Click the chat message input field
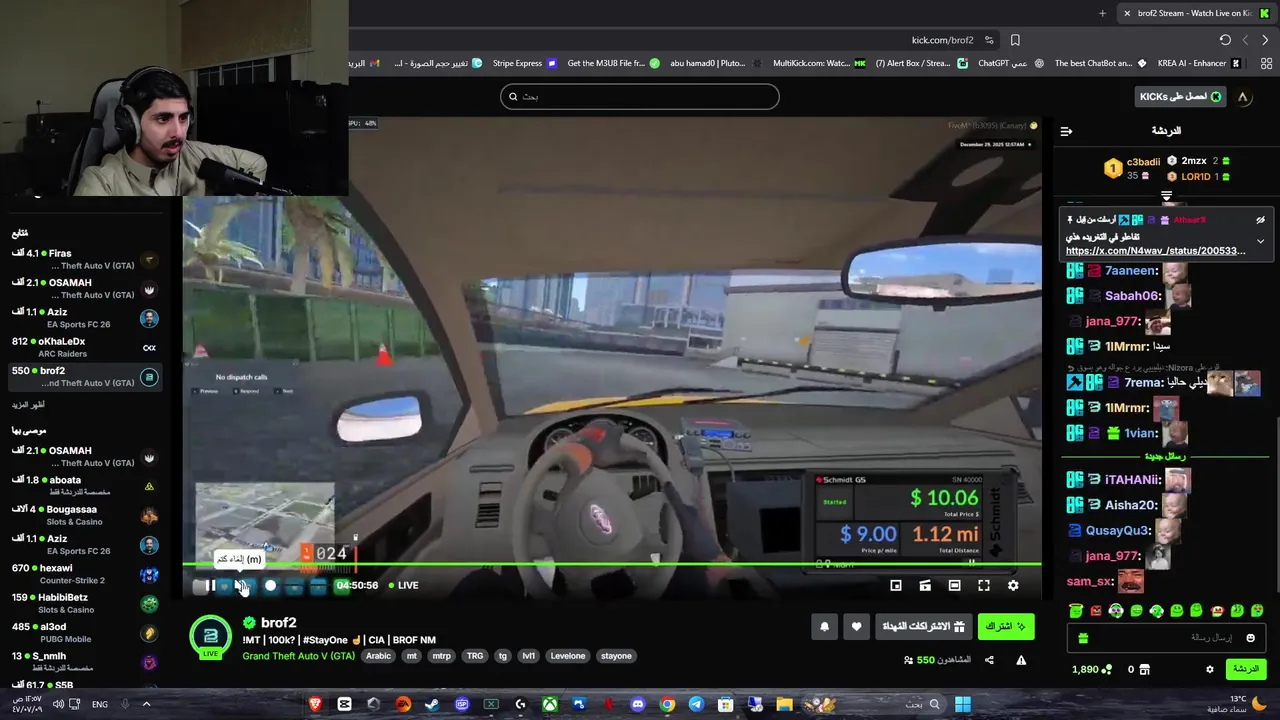Viewport: 1280px width, 720px height. tap(1166, 638)
